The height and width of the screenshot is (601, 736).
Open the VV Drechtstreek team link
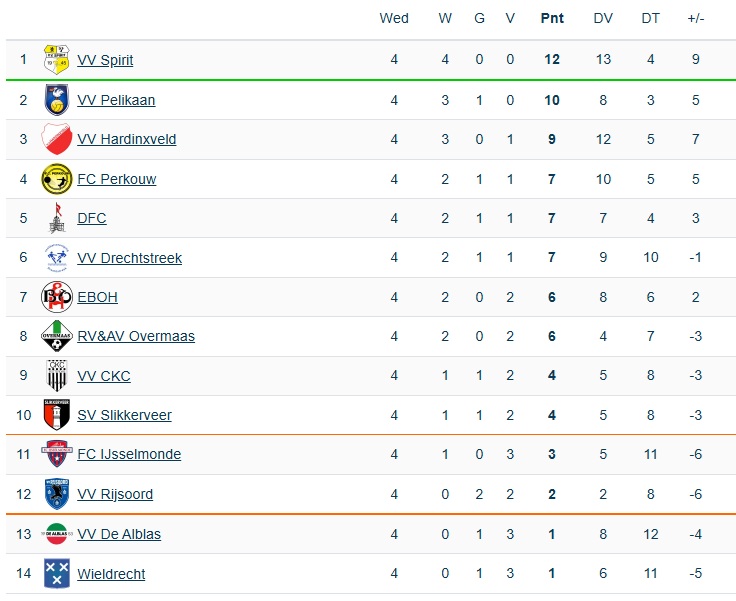(x=129, y=258)
